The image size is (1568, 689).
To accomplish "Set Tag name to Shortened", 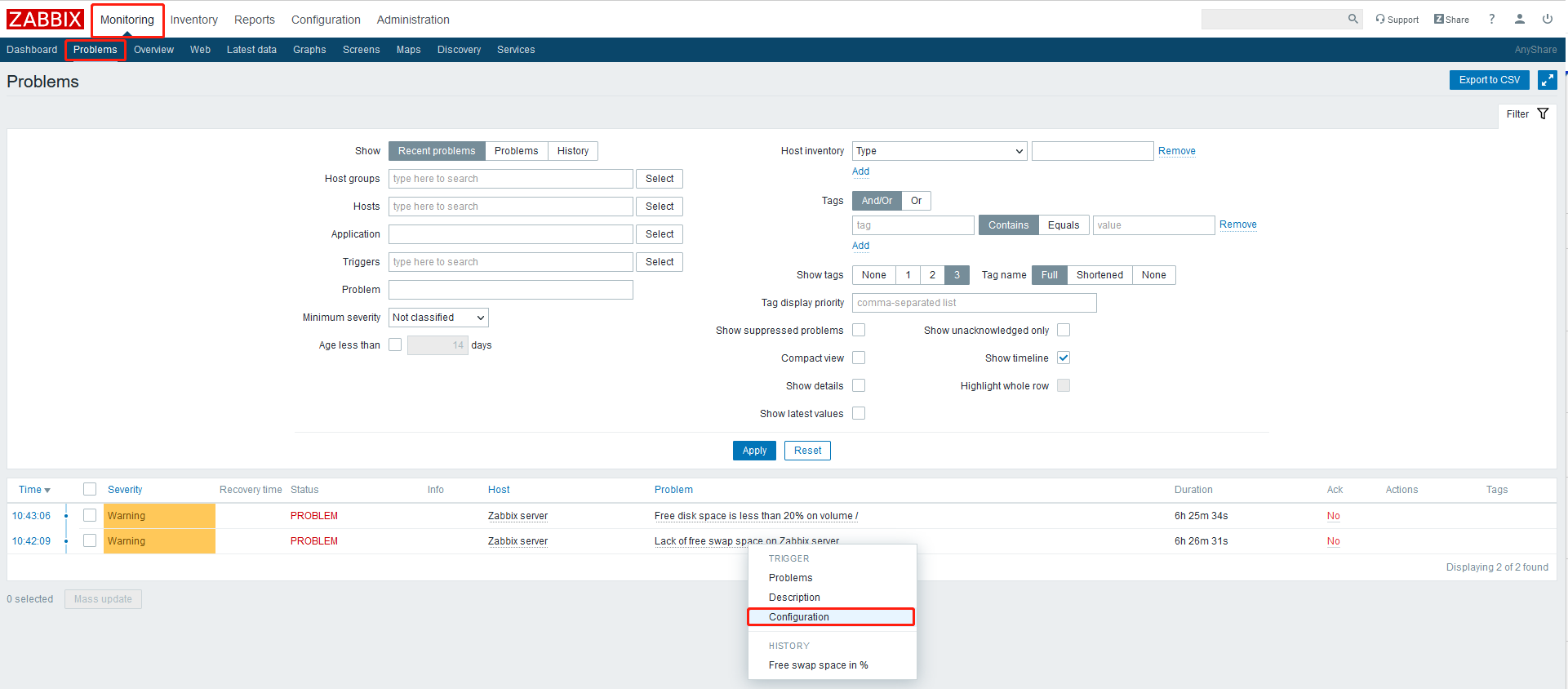I will click(x=1099, y=275).
